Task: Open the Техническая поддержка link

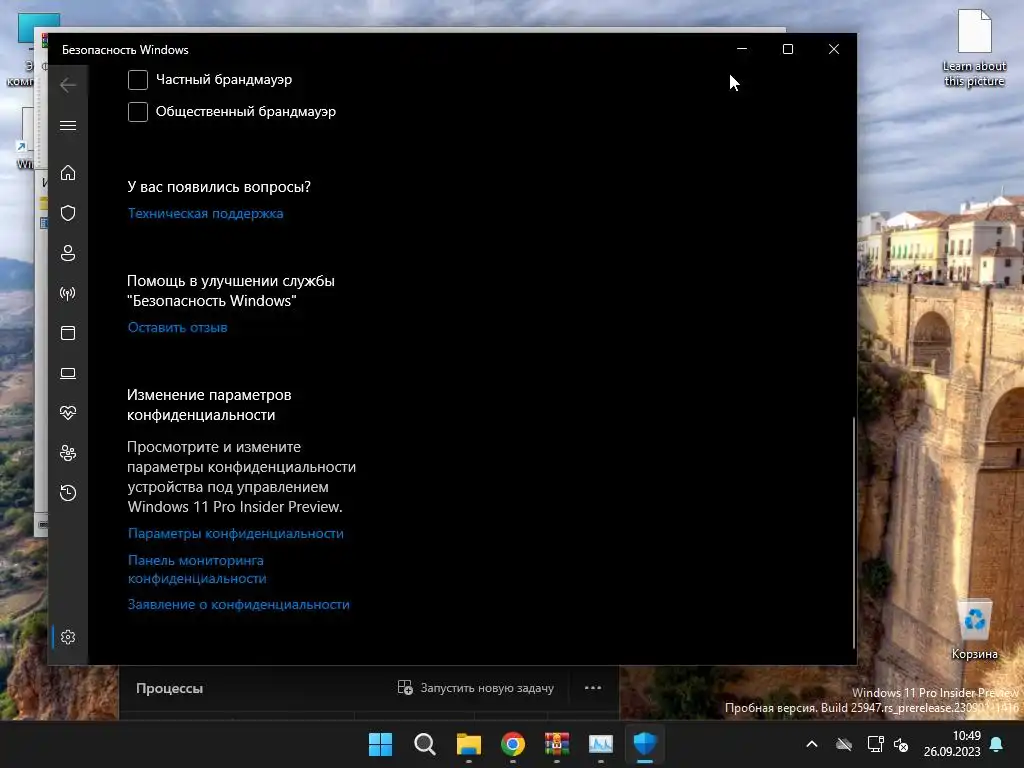Action: coord(206,214)
